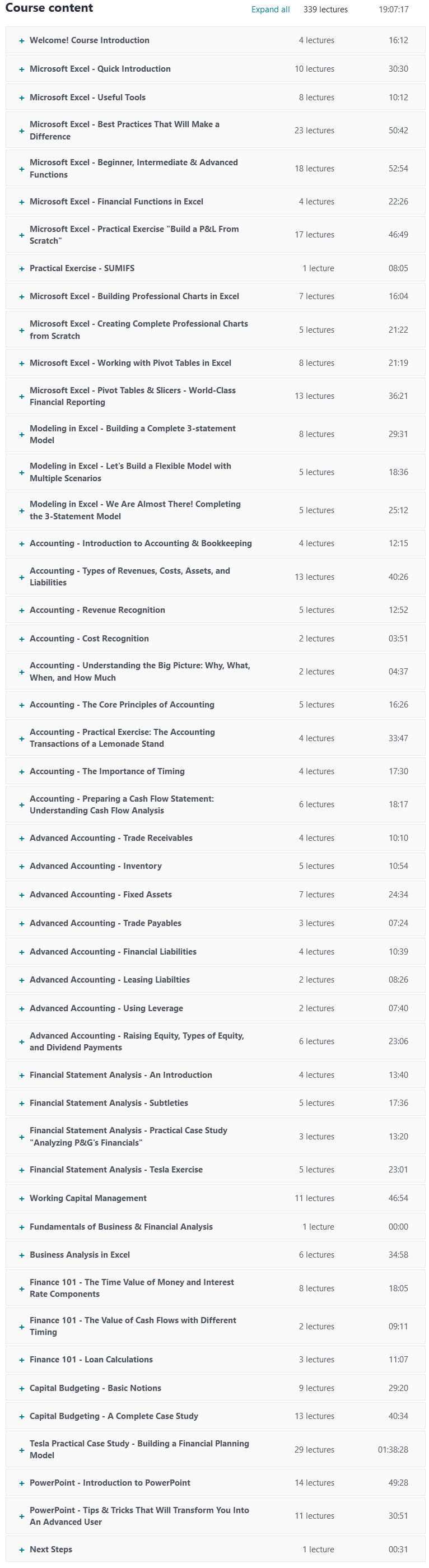Expand Advanced Accounting - Using Leverage section
429x1568 pixels.
click(216, 1008)
